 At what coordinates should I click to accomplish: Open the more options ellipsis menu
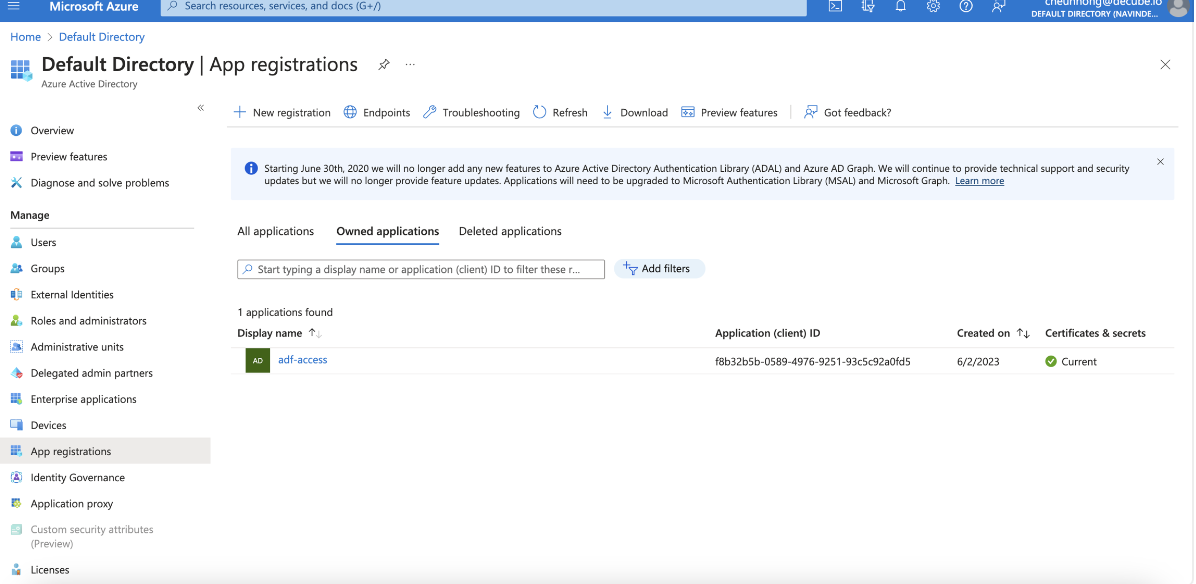[x=410, y=65]
